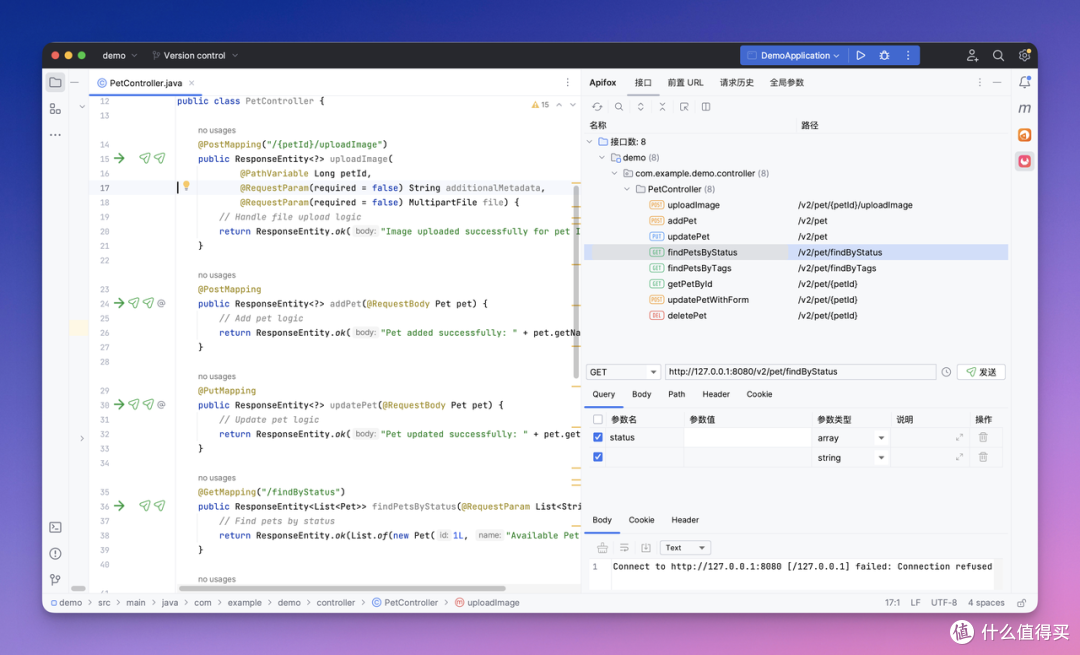Open the GET method dropdown
The width and height of the screenshot is (1080, 655).
(x=623, y=372)
